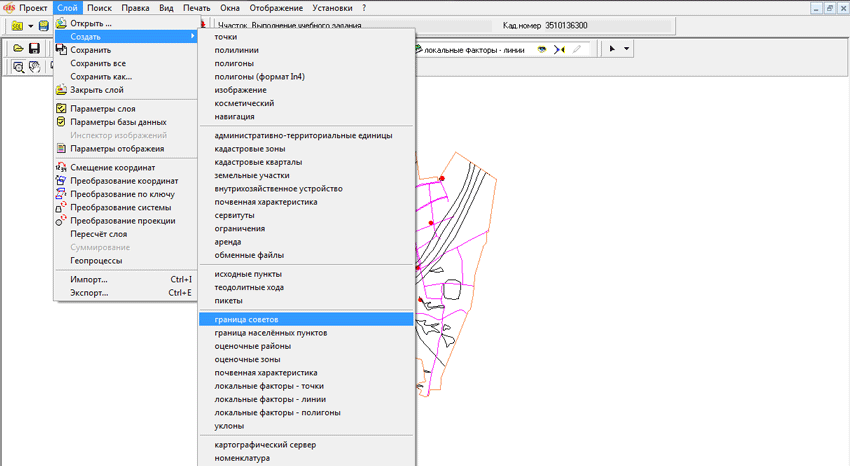Open the Установки menu
This screenshot has height=466, width=850.
(332, 8)
